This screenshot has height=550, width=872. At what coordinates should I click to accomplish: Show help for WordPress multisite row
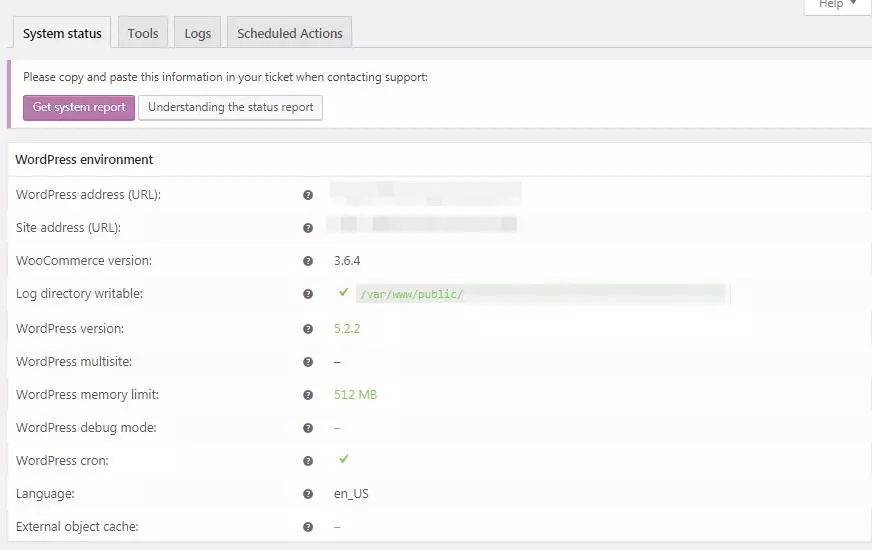click(x=308, y=362)
